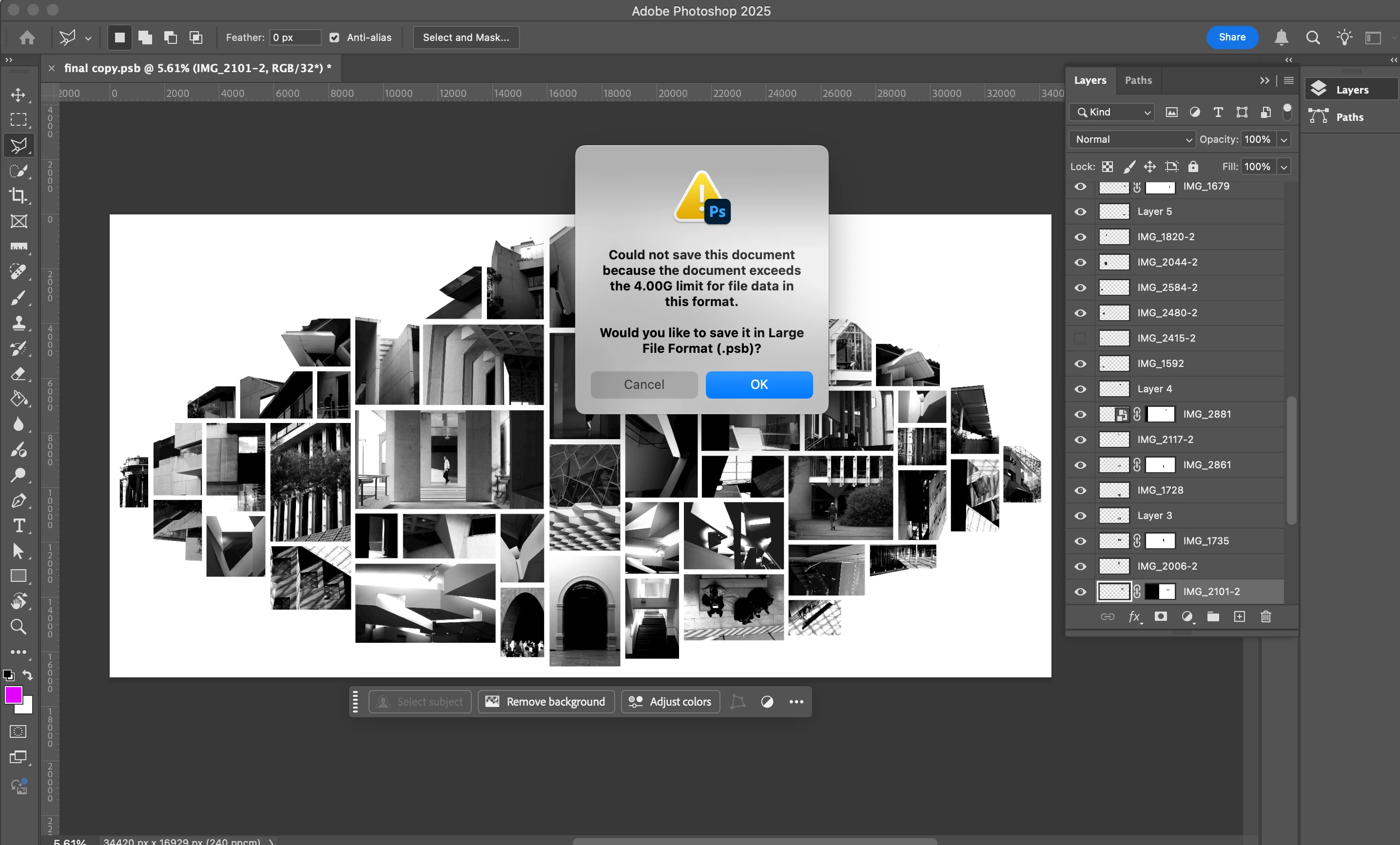Open the Kind filter dropdown
The width and height of the screenshot is (1400, 845).
[1112, 113]
